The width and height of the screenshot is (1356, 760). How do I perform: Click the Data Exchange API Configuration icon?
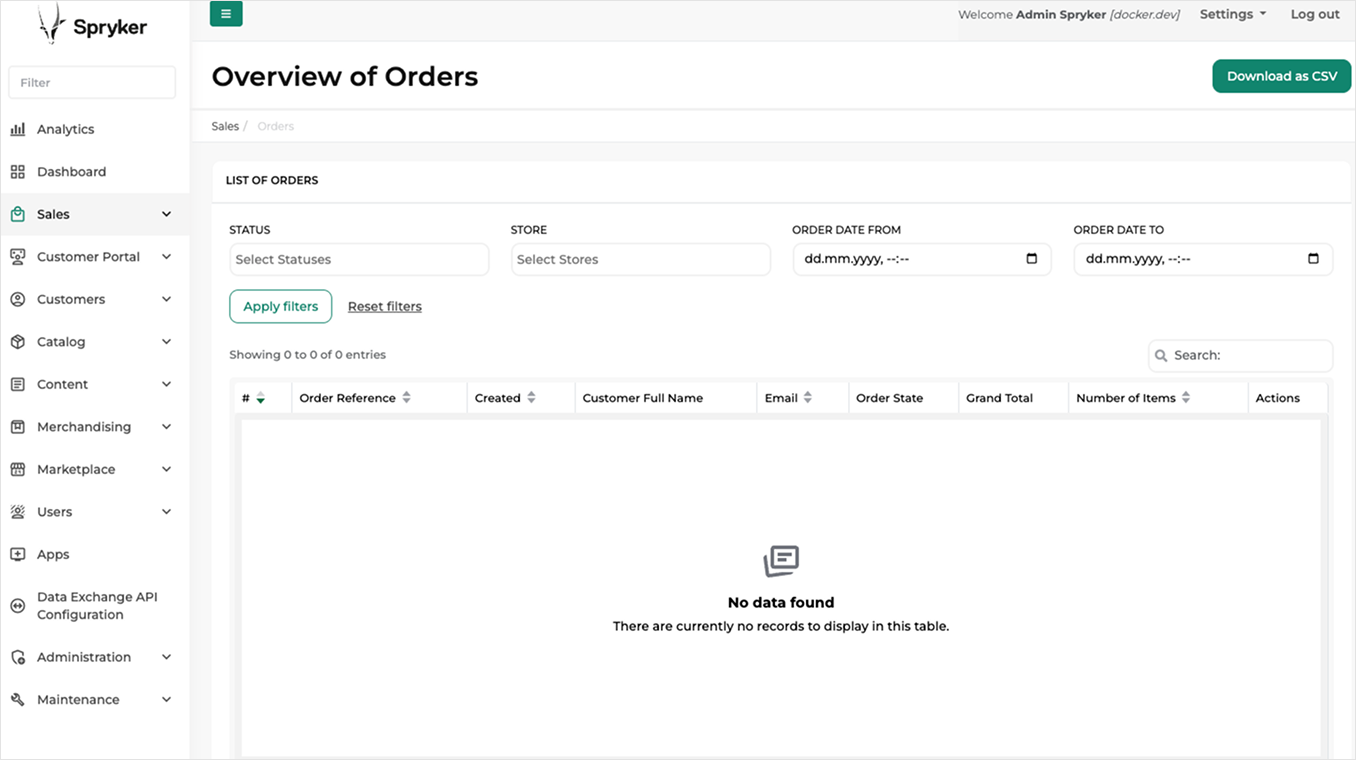[x=18, y=606]
